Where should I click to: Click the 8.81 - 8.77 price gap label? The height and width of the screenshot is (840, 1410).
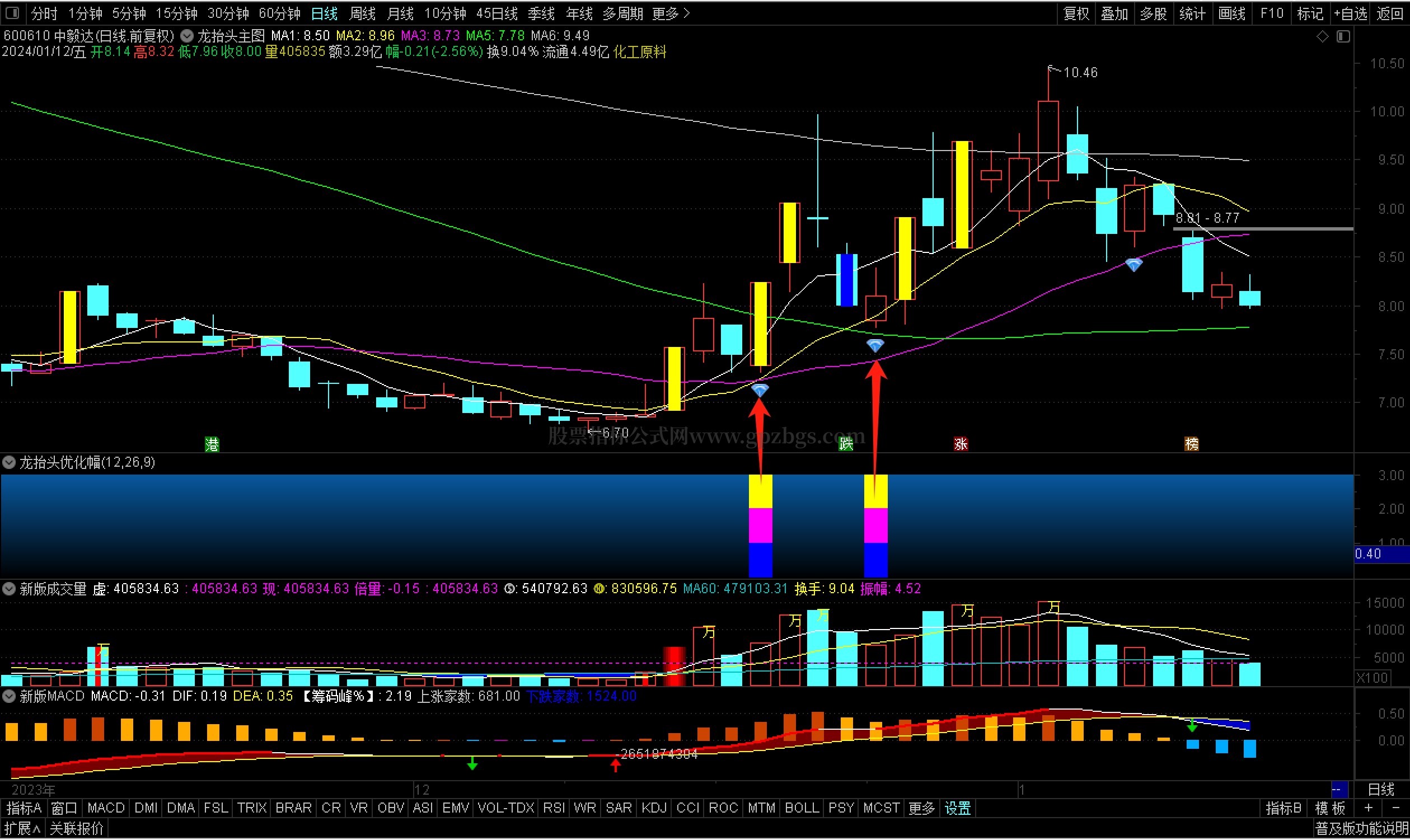(1207, 218)
